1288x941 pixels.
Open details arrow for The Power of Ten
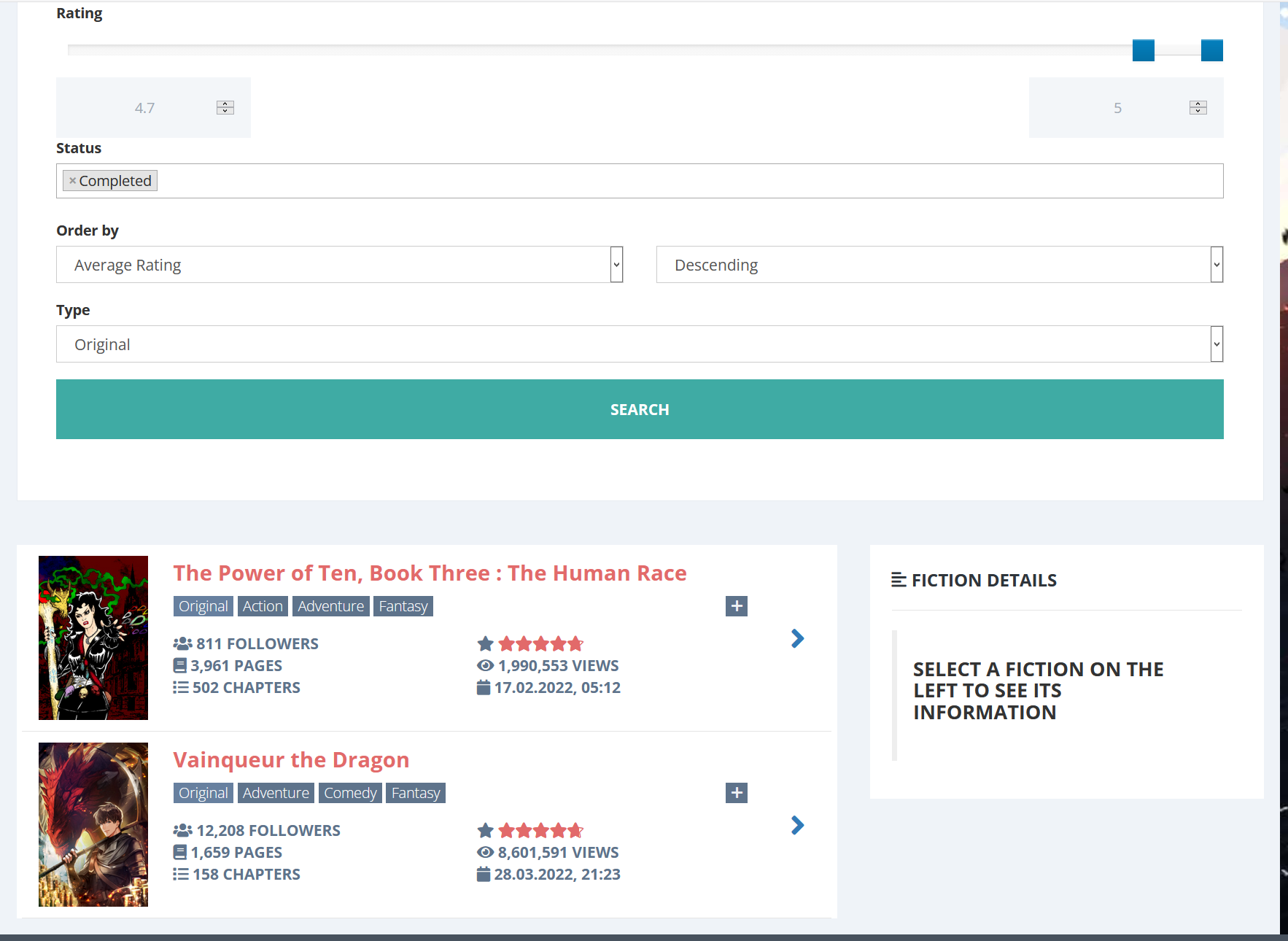tap(797, 639)
